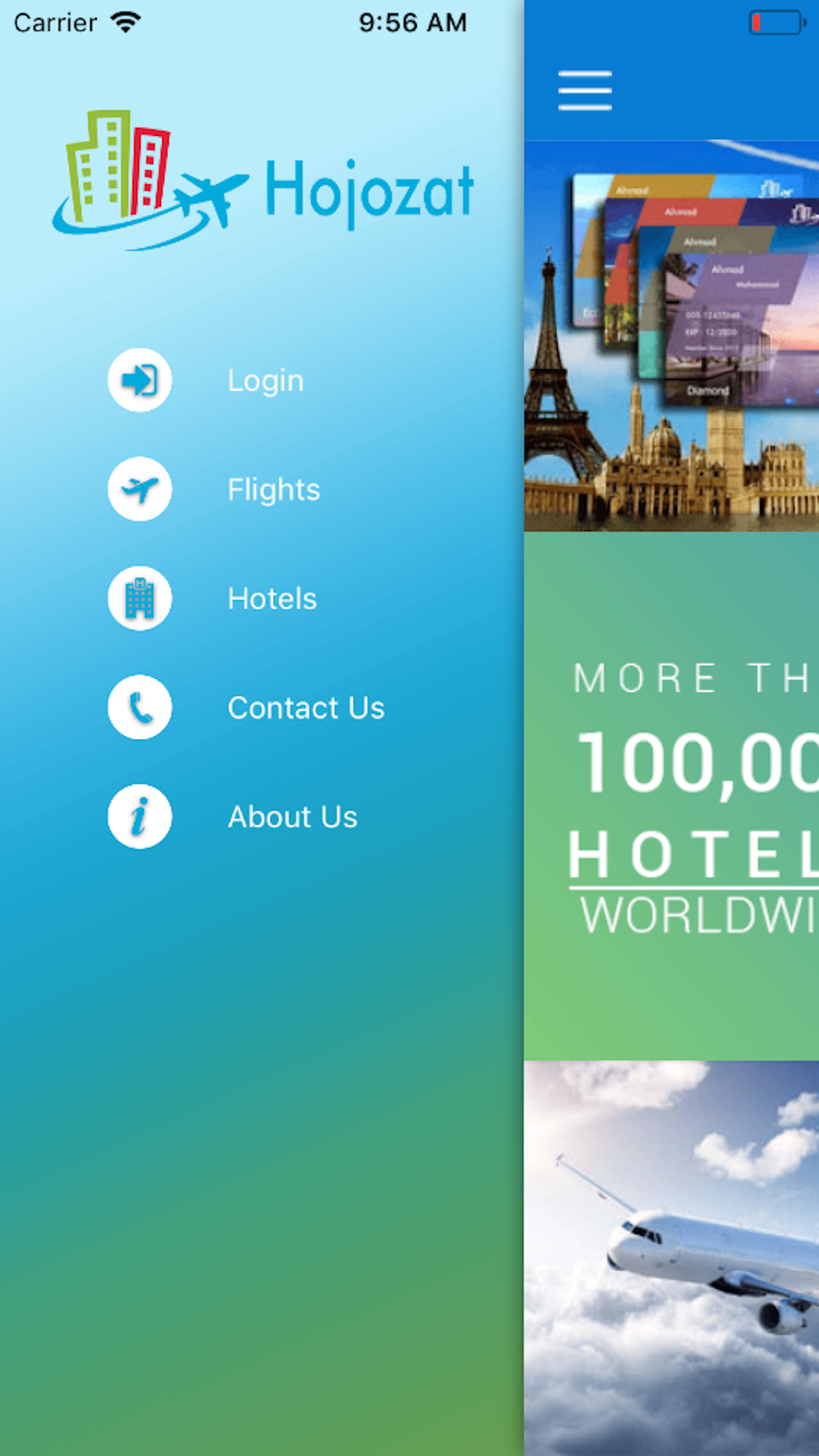Tap the Hotels building icon
The image size is (819, 1456).
coord(140,599)
